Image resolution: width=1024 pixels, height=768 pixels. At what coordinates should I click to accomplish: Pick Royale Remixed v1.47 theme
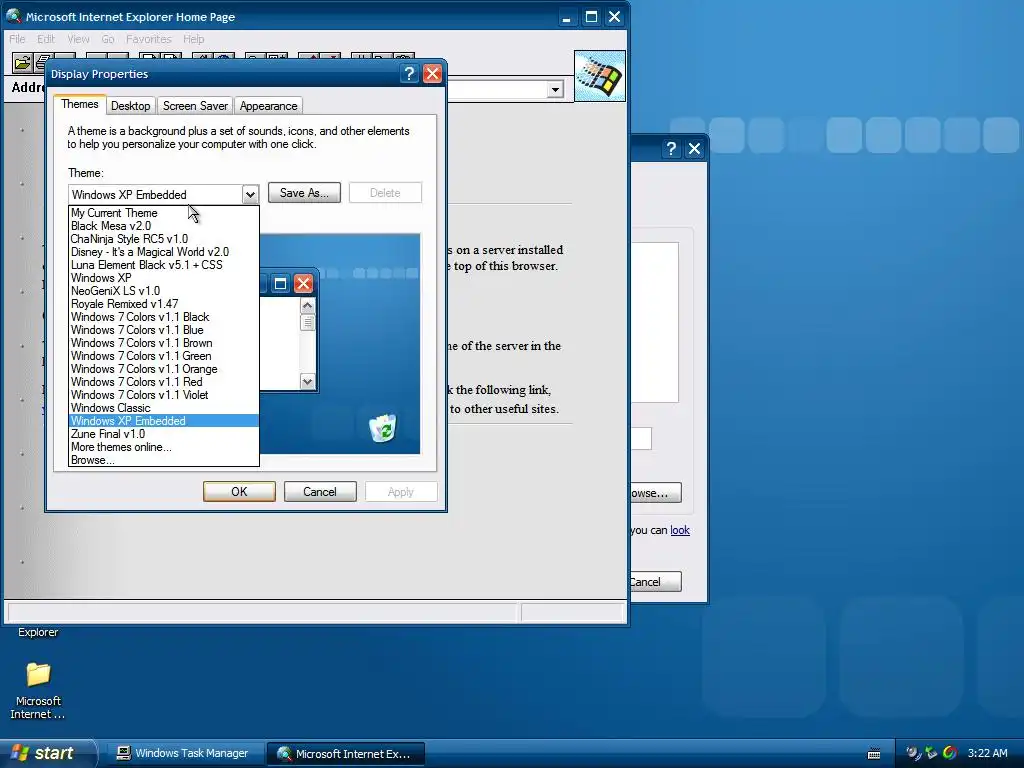coord(164,304)
